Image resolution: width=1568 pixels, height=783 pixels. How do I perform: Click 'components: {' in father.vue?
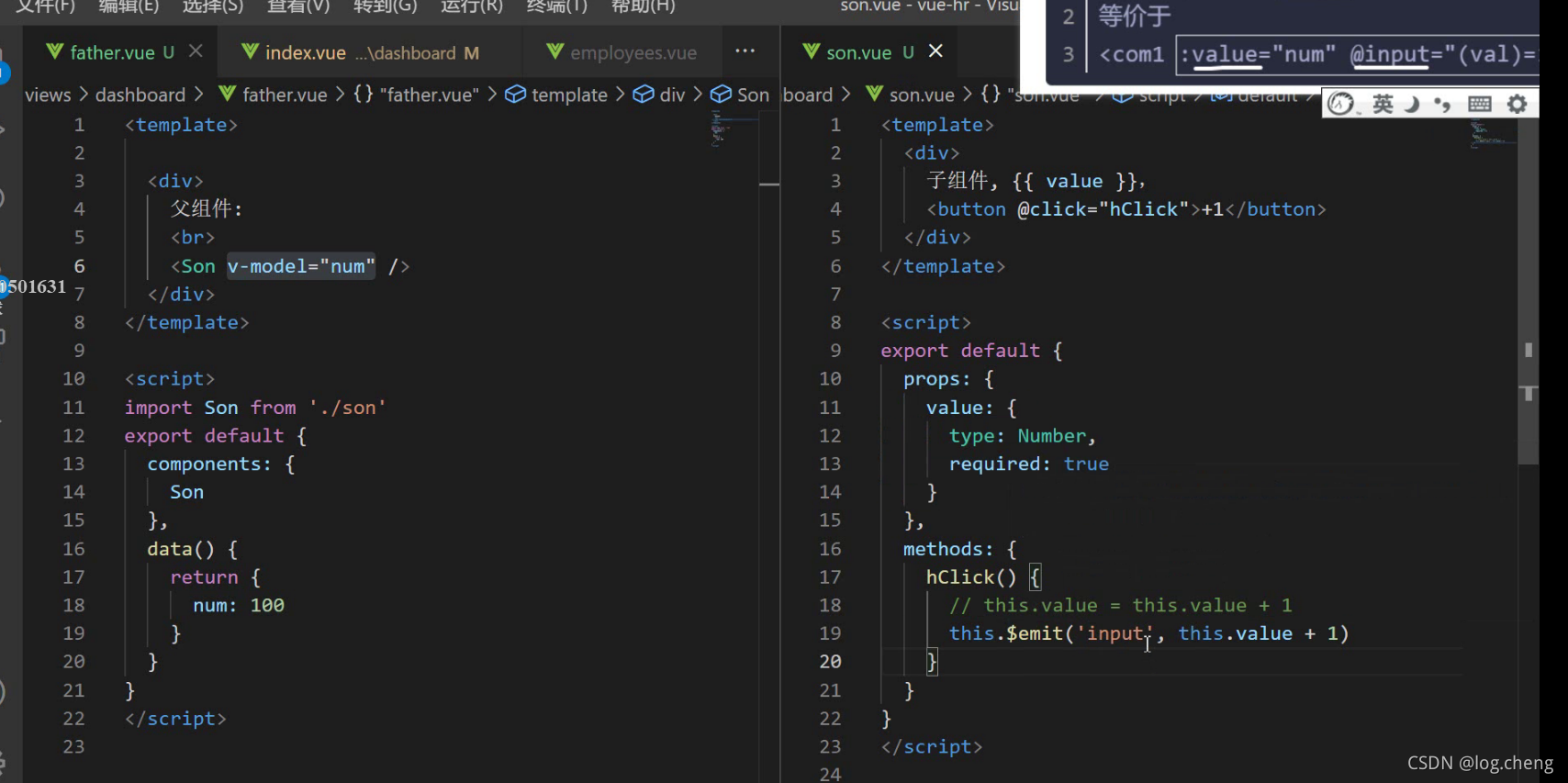221,464
